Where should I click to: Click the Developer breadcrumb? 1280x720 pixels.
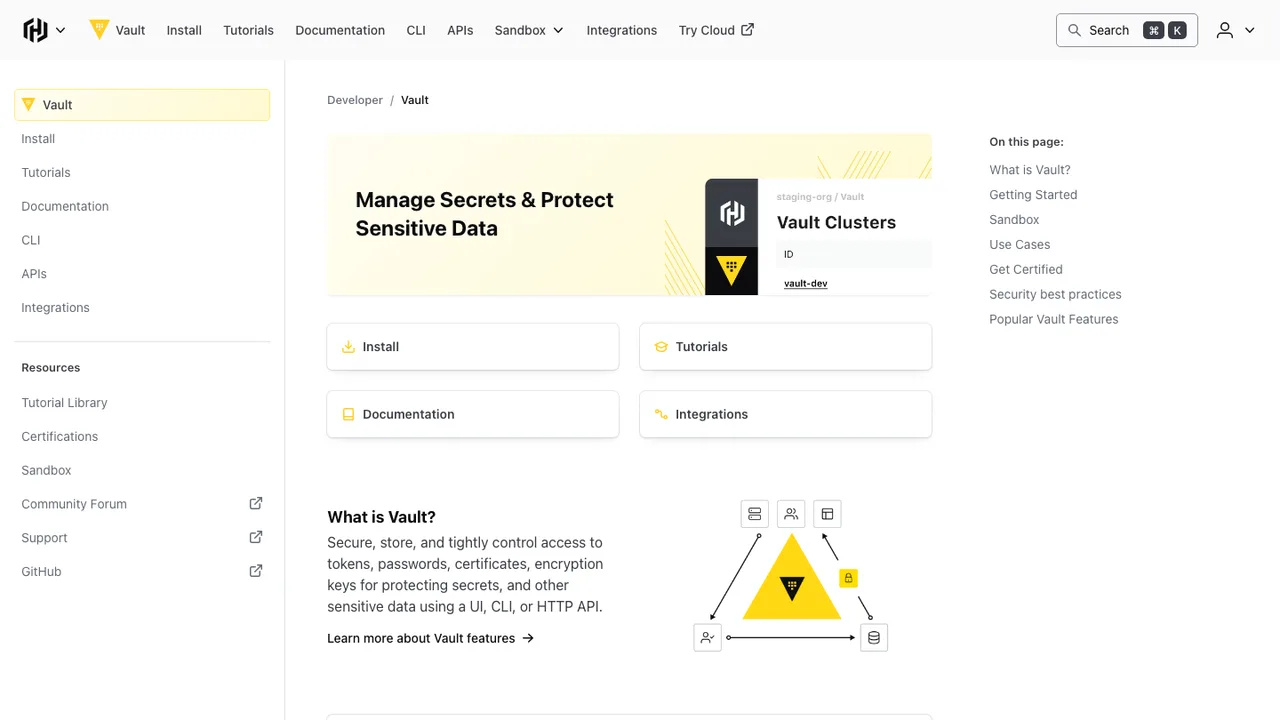coord(355,100)
